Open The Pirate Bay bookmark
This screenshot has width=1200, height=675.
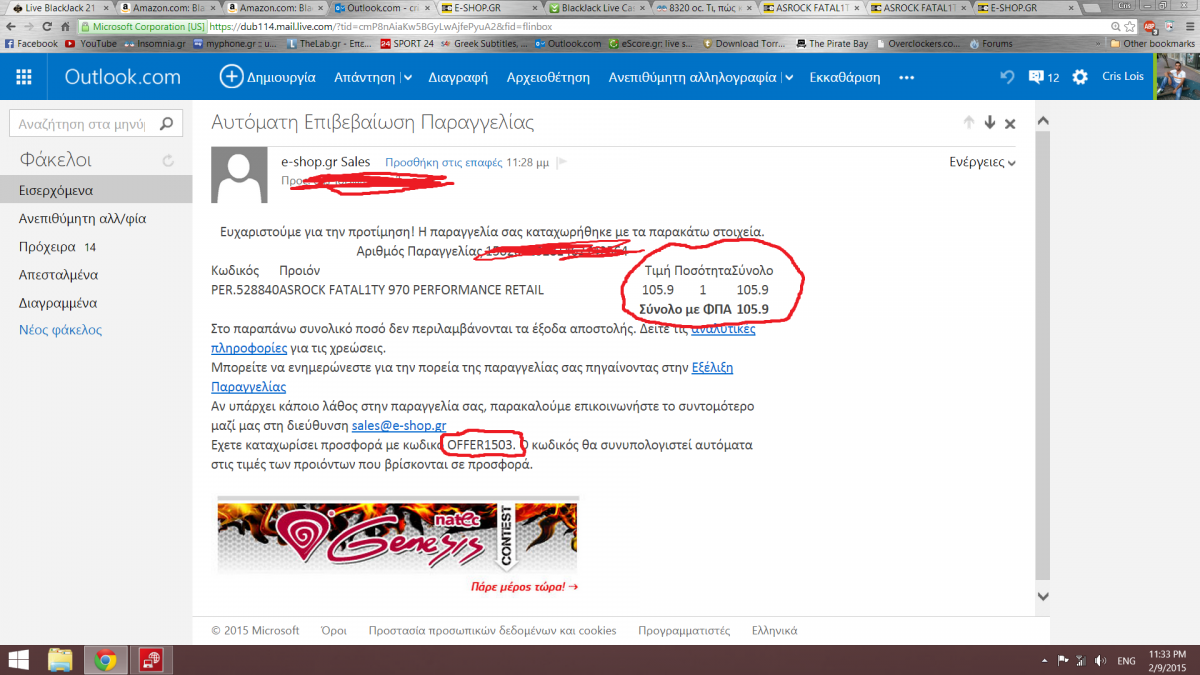click(x=832, y=44)
